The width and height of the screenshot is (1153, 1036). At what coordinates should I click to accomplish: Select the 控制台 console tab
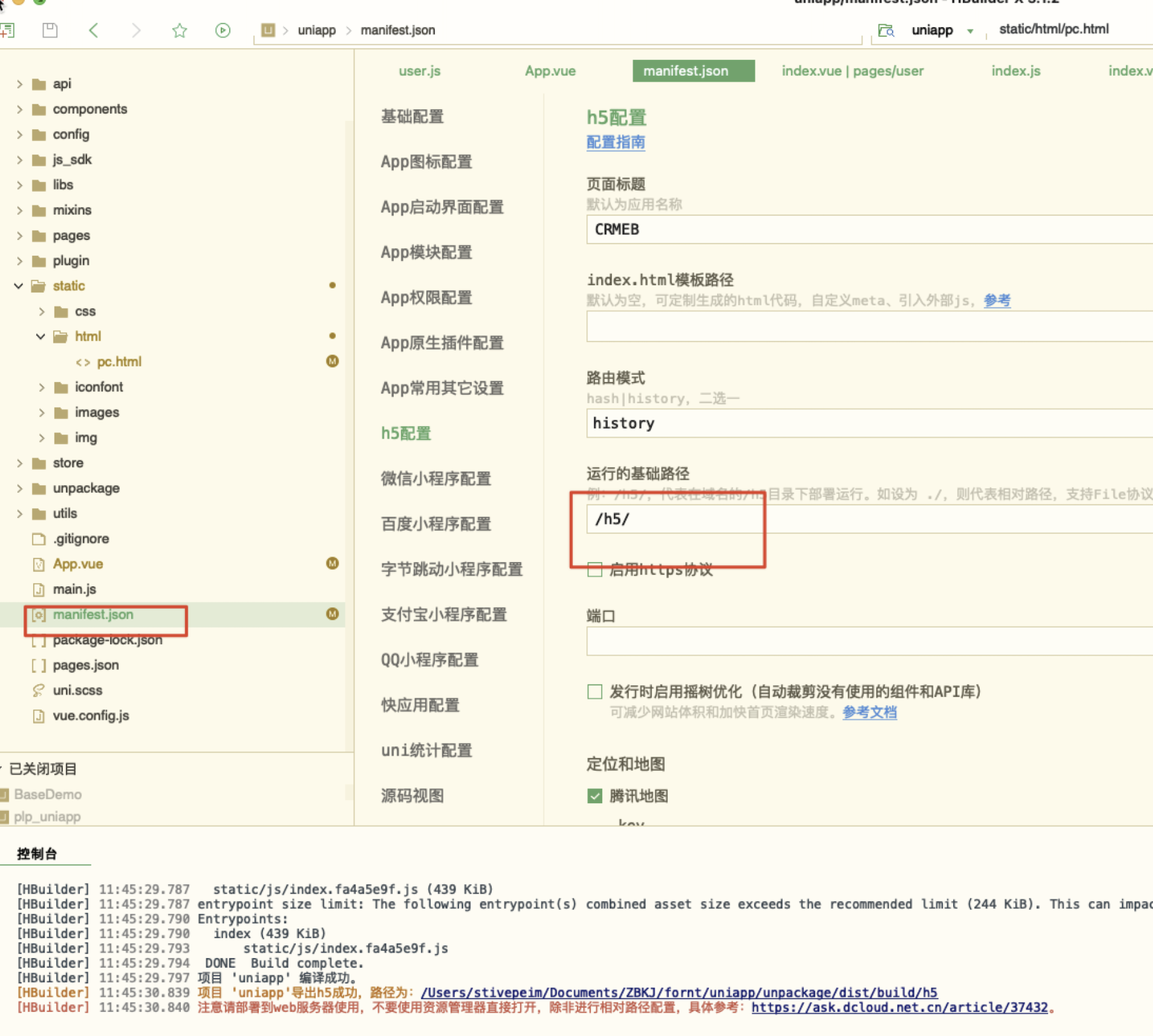37,854
